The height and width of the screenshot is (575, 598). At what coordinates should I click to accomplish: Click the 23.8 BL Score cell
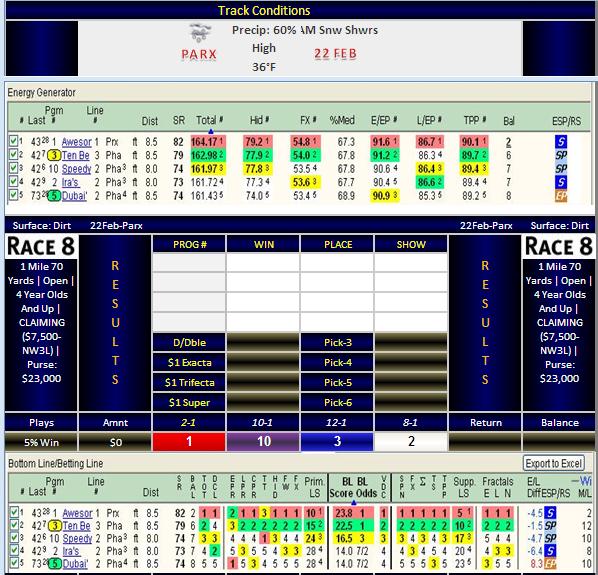(x=344, y=513)
